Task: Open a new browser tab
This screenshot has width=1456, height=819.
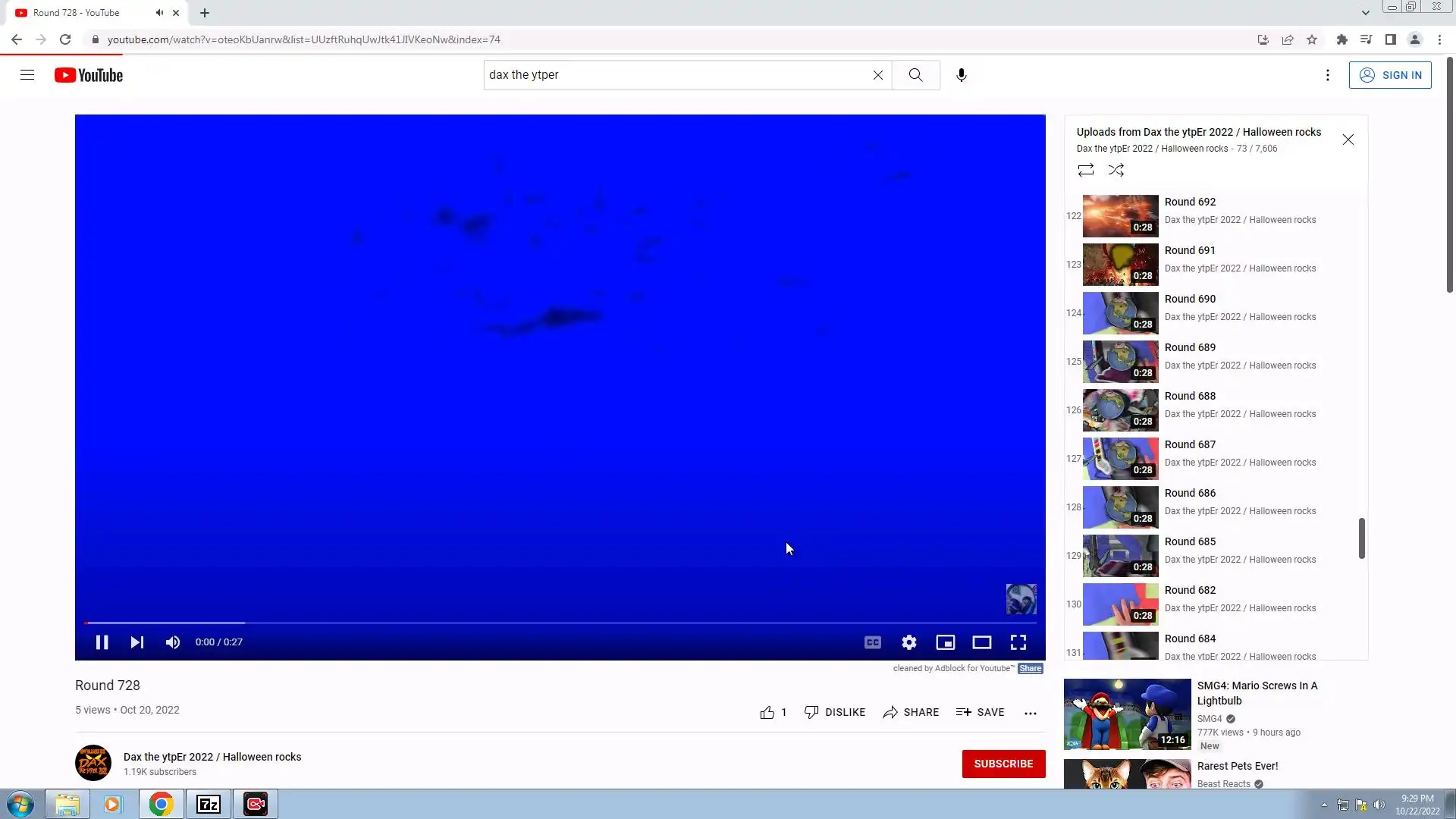Action: tap(205, 13)
